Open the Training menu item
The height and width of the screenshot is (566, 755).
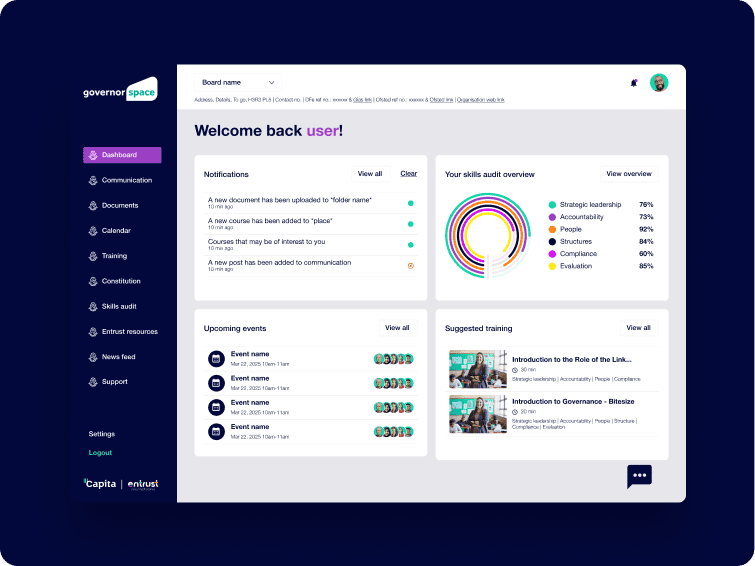tap(114, 256)
